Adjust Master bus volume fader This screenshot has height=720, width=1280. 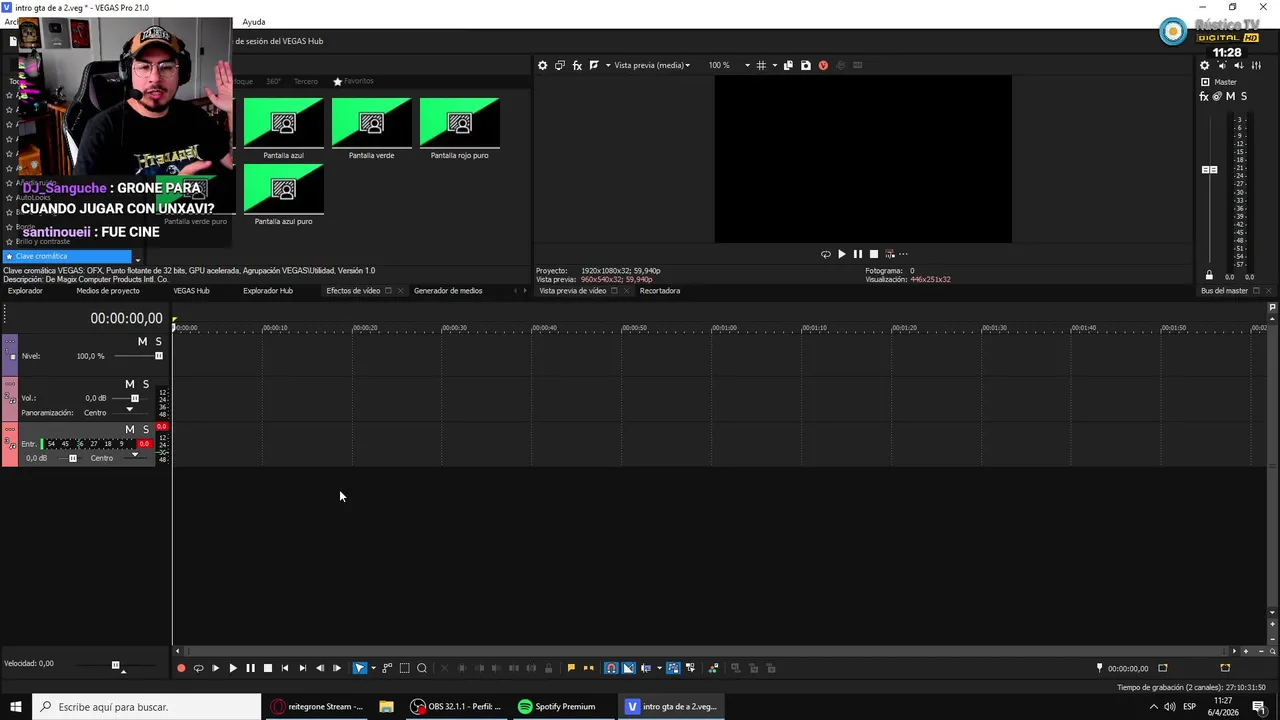coord(1209,170)
